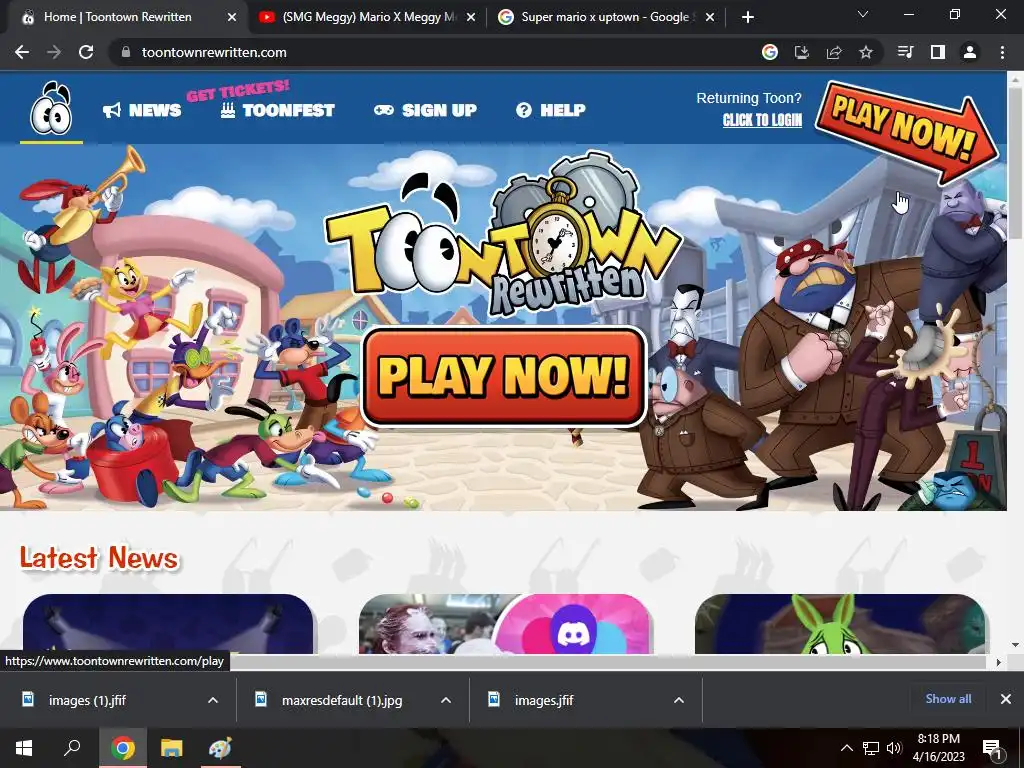The image size is (1024, 768).
Task: Bookmark this tab with star icon
Action: pyautogui.click(x=866, y=52)
